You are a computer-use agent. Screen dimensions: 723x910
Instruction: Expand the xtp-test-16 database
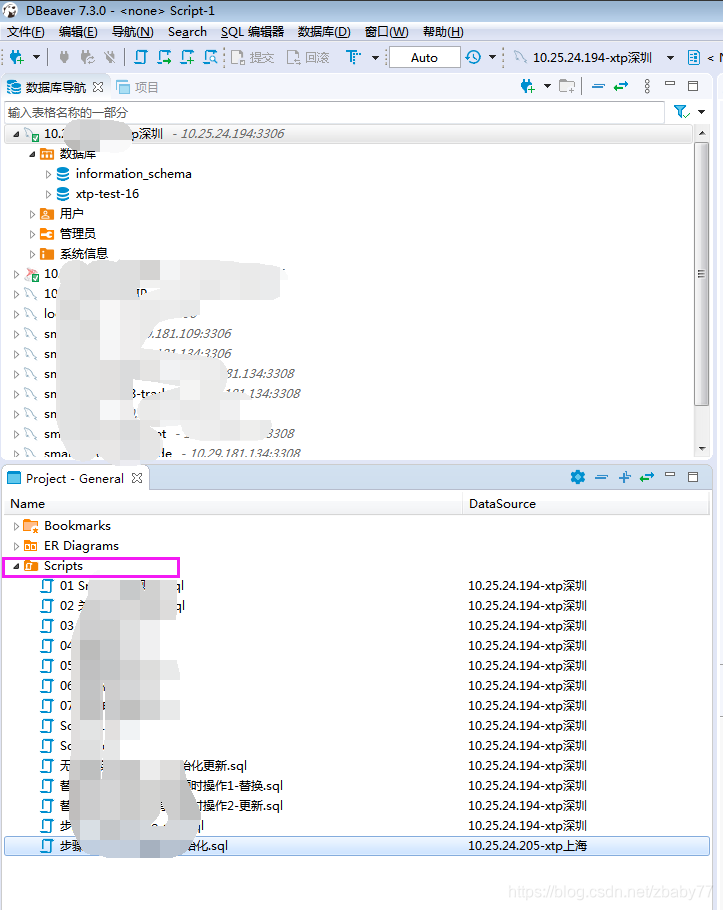[x=48, y=194]
